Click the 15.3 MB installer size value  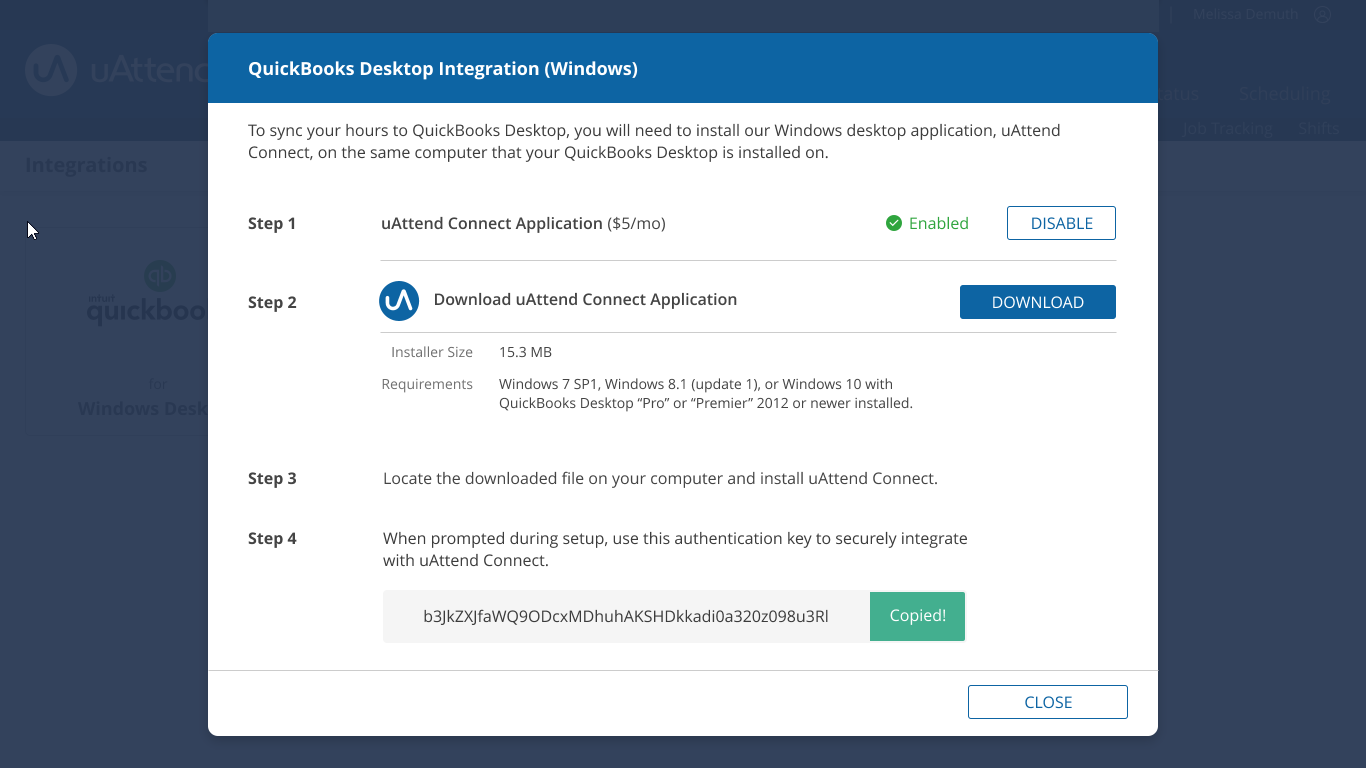[525, 352]
